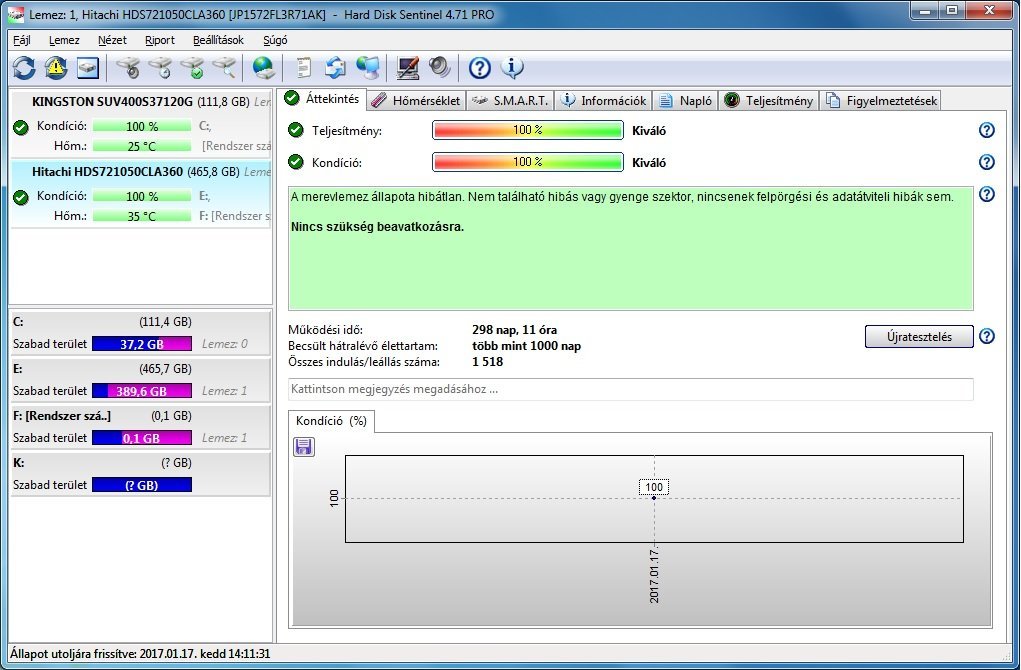The width and height of the screenshot is (1021, 670).
Task: Click the Teljesítmény 100 % gradient bar
Action: [527, 130]
